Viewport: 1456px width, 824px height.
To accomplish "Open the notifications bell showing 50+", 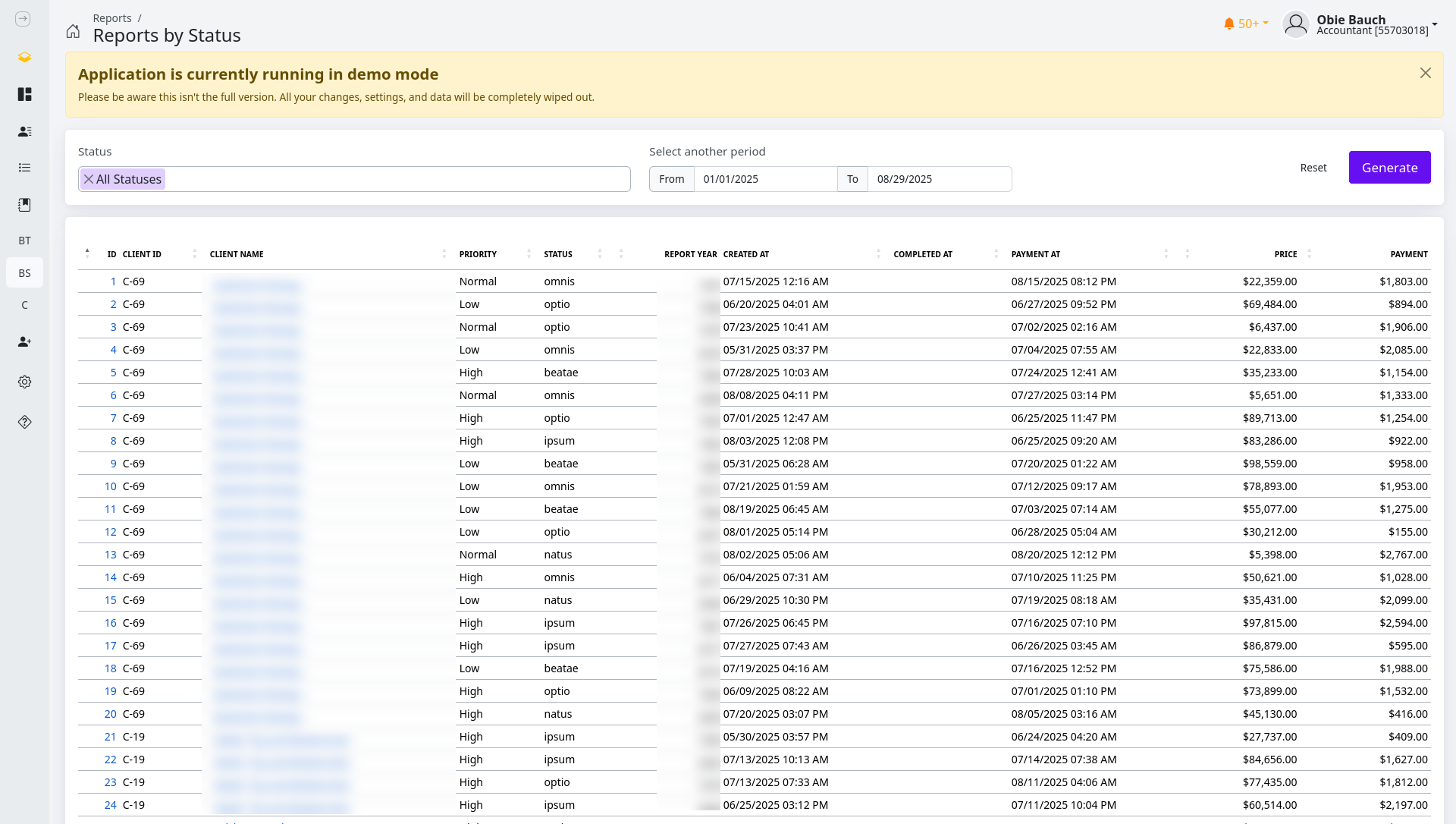I will [1245, 24].
